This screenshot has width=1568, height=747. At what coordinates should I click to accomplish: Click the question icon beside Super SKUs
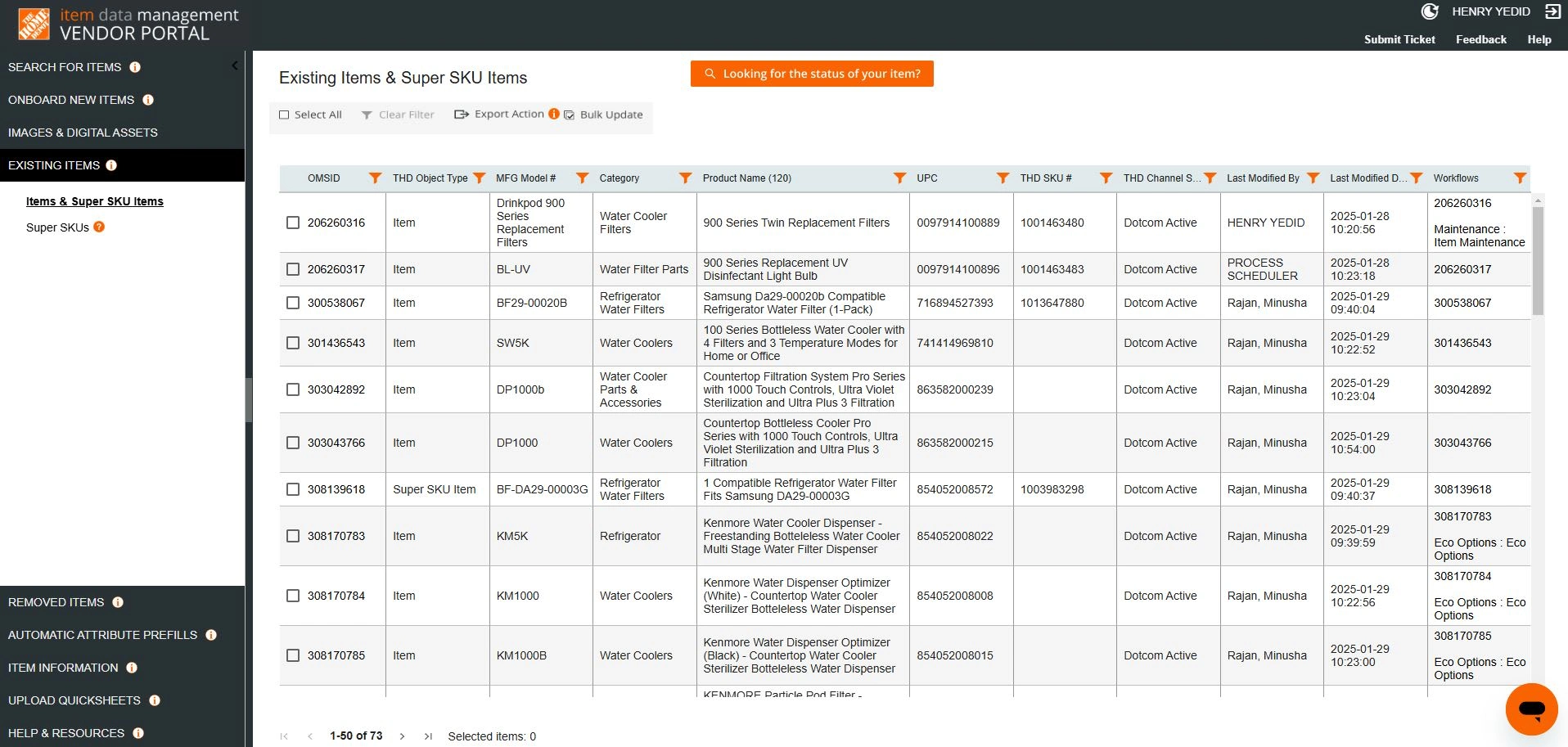(99, 227)
